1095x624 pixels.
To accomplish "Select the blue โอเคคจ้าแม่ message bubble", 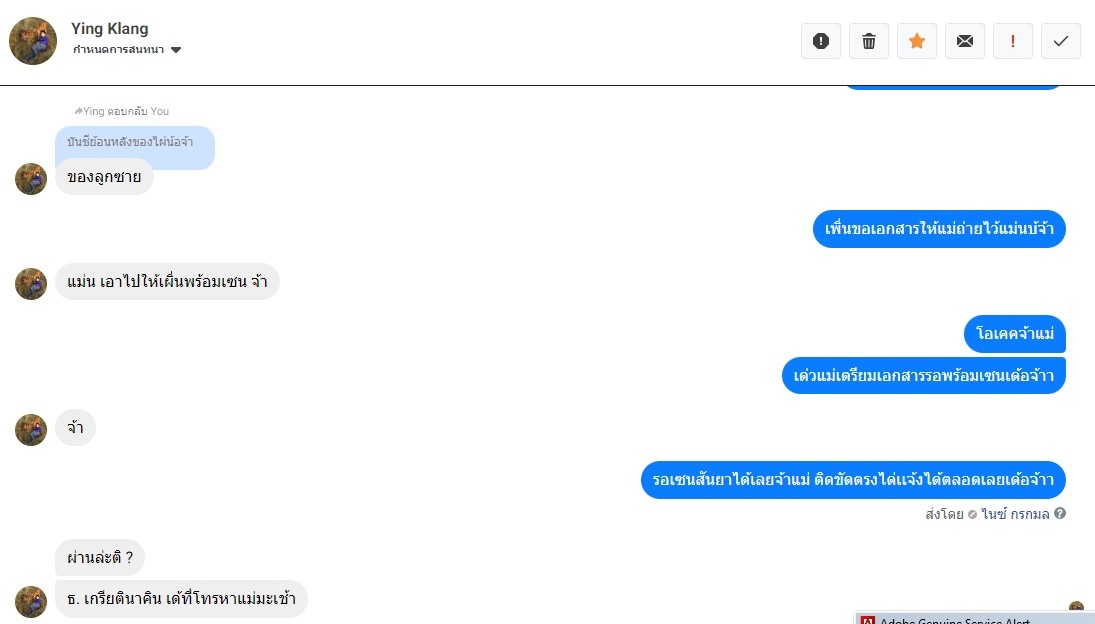I will [x=1015, y=334].
